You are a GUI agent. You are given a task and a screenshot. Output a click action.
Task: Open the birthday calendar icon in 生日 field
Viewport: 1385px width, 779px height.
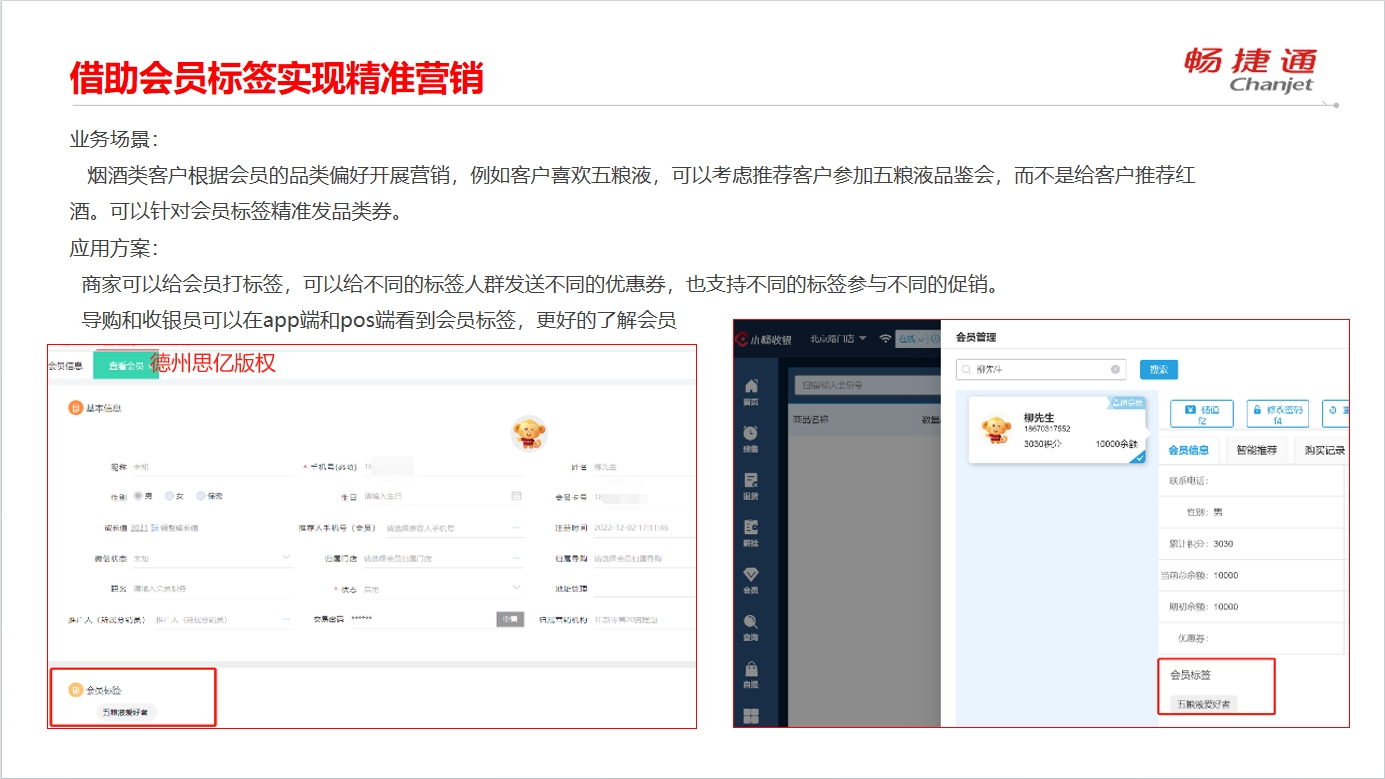click(516, 496)
